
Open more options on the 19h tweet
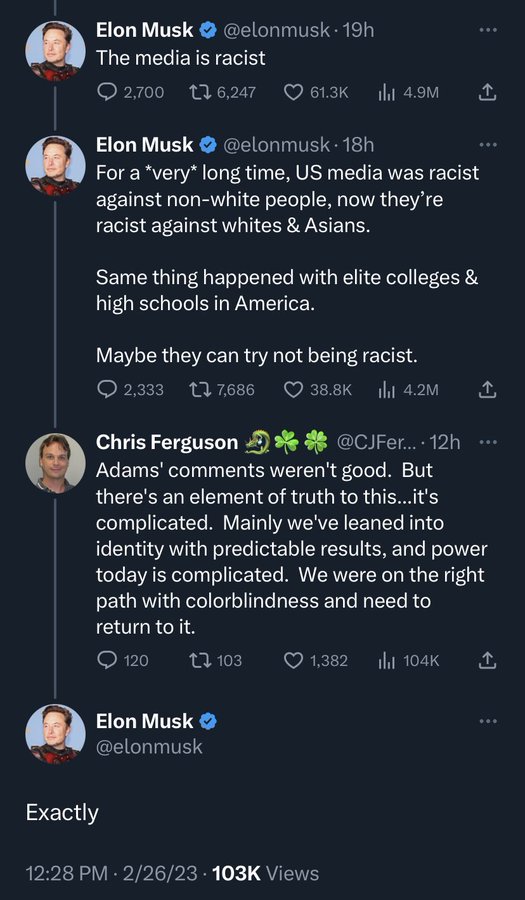[x=488, y=29]
